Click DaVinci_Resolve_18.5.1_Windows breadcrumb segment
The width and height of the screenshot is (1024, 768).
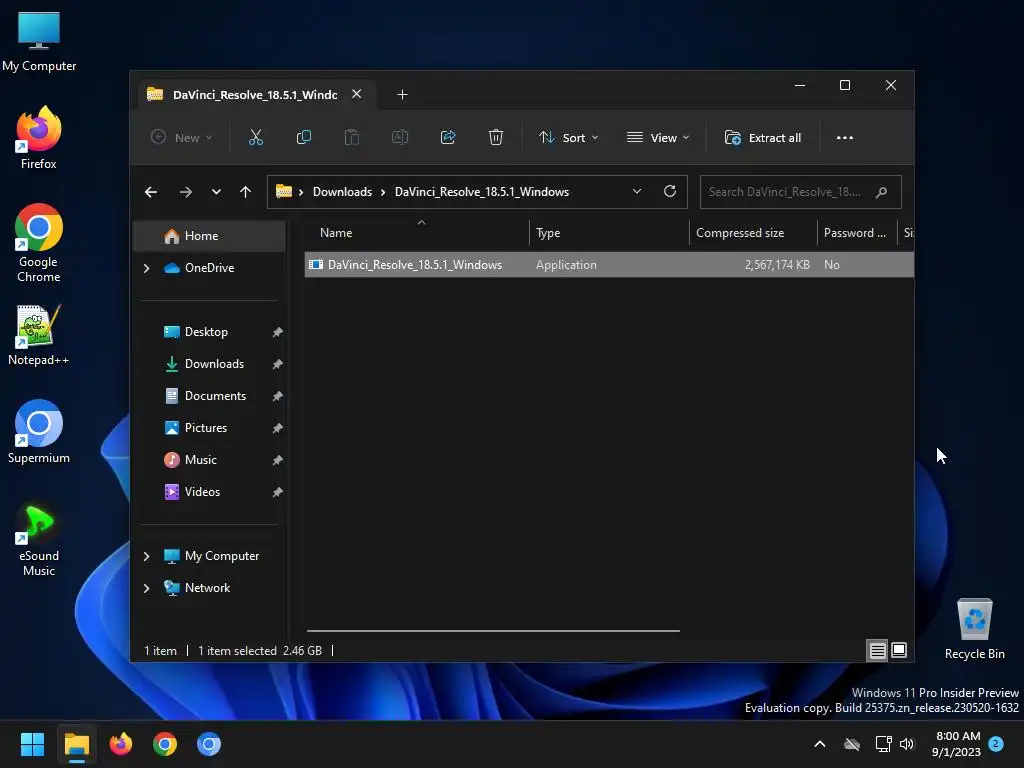pyautogui.click(x=482, y=192)
